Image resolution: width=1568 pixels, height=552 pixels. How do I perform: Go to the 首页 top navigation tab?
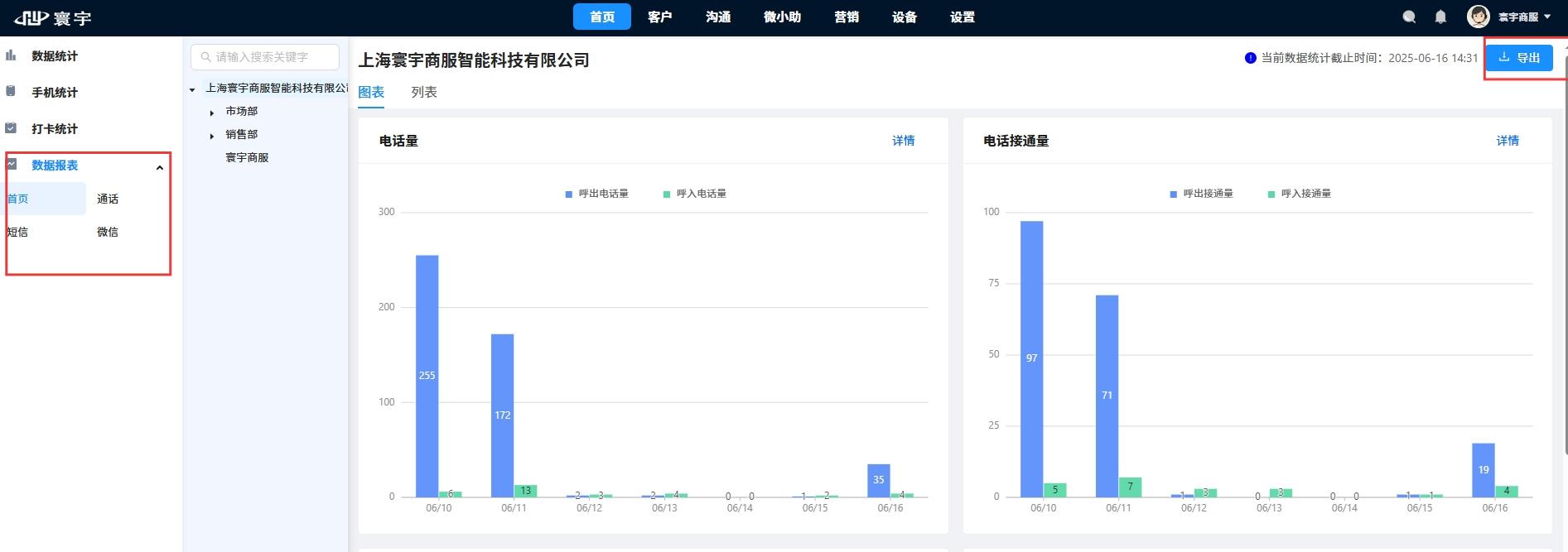point(602,17)
